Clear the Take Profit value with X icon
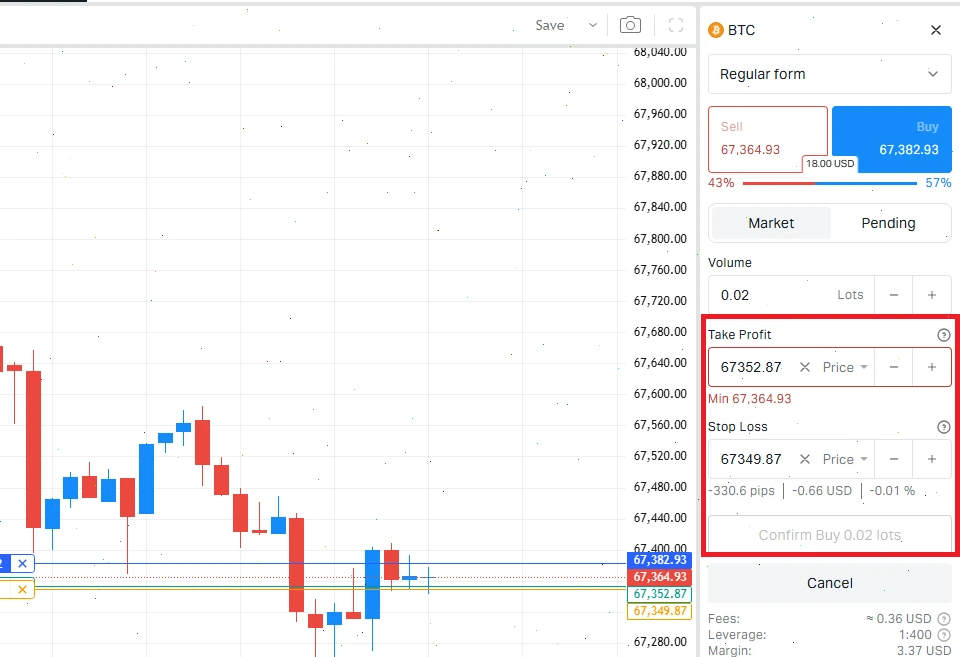The height and width of the screenshot is (657, 960). [x=805, y=367]
